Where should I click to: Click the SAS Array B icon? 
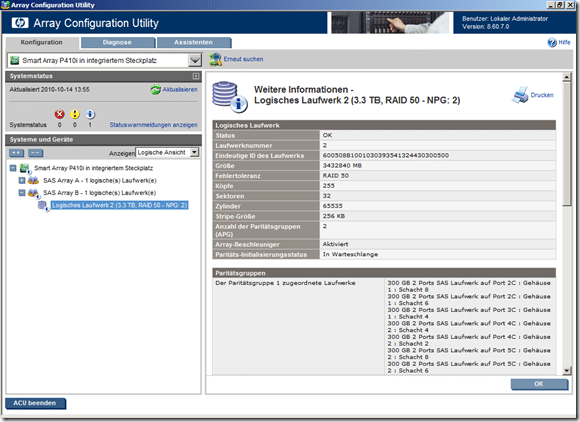point(33,193)
